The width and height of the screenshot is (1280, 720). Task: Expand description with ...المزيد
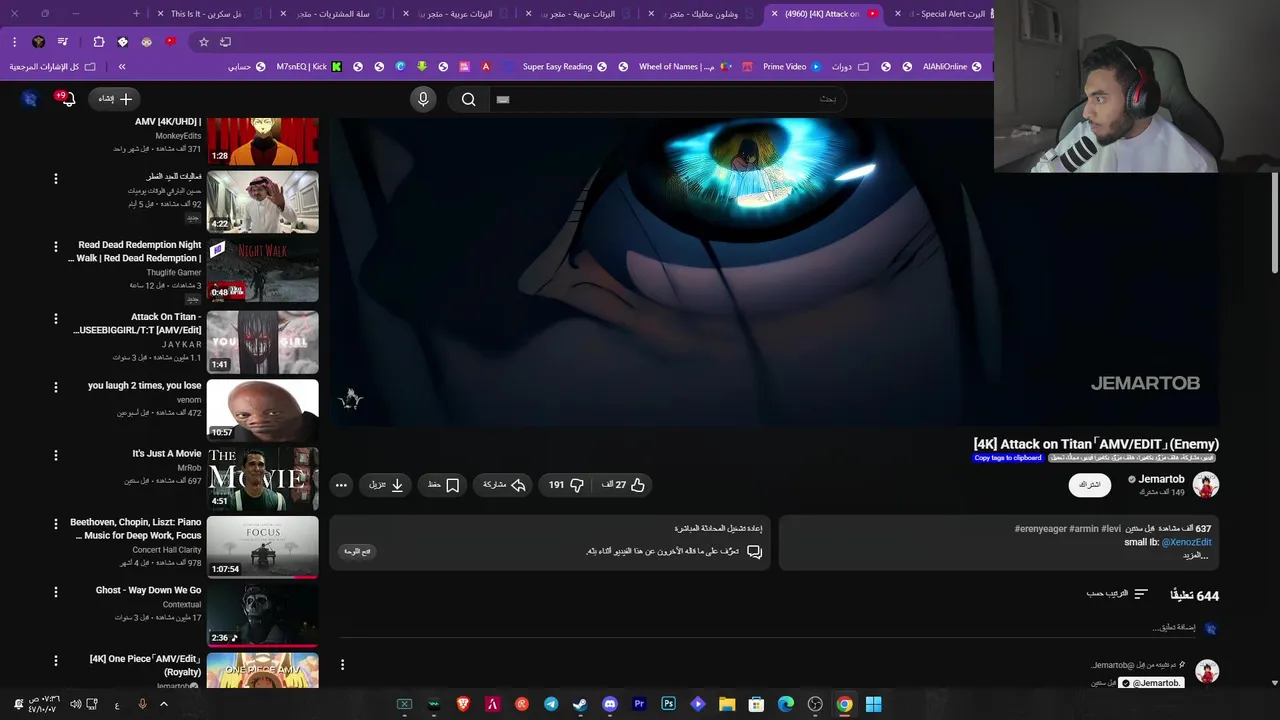click(x=1196, y=555)
